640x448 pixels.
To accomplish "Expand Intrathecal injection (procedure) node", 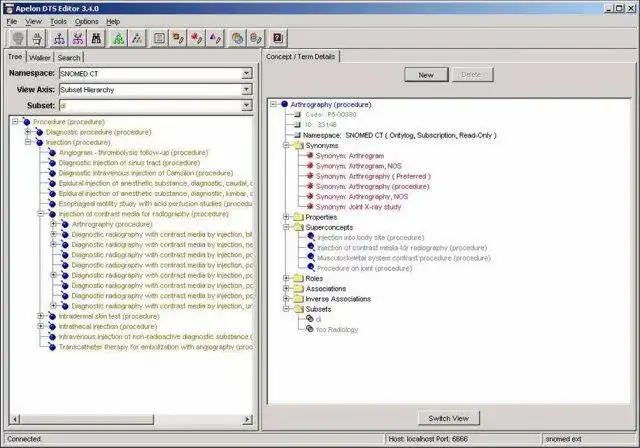I will 41,326.
